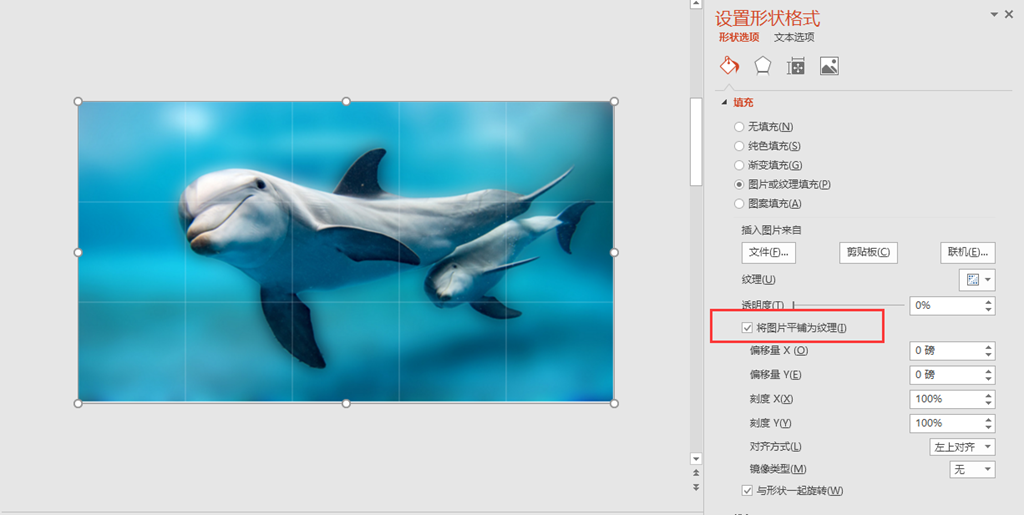
Task: Click the 刻度 X 100% field
Action: [x=946, y=399]
